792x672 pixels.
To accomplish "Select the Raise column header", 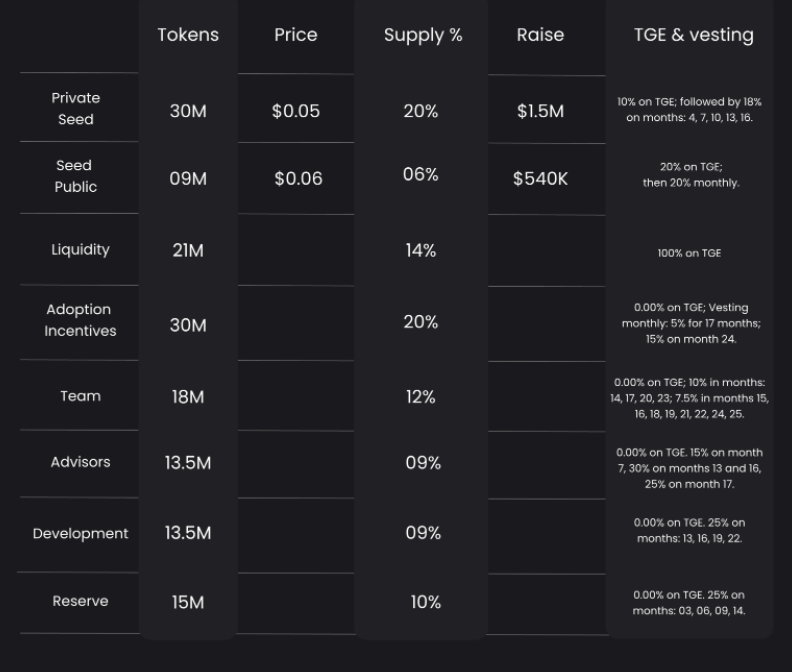I will (x=540, y=35).
